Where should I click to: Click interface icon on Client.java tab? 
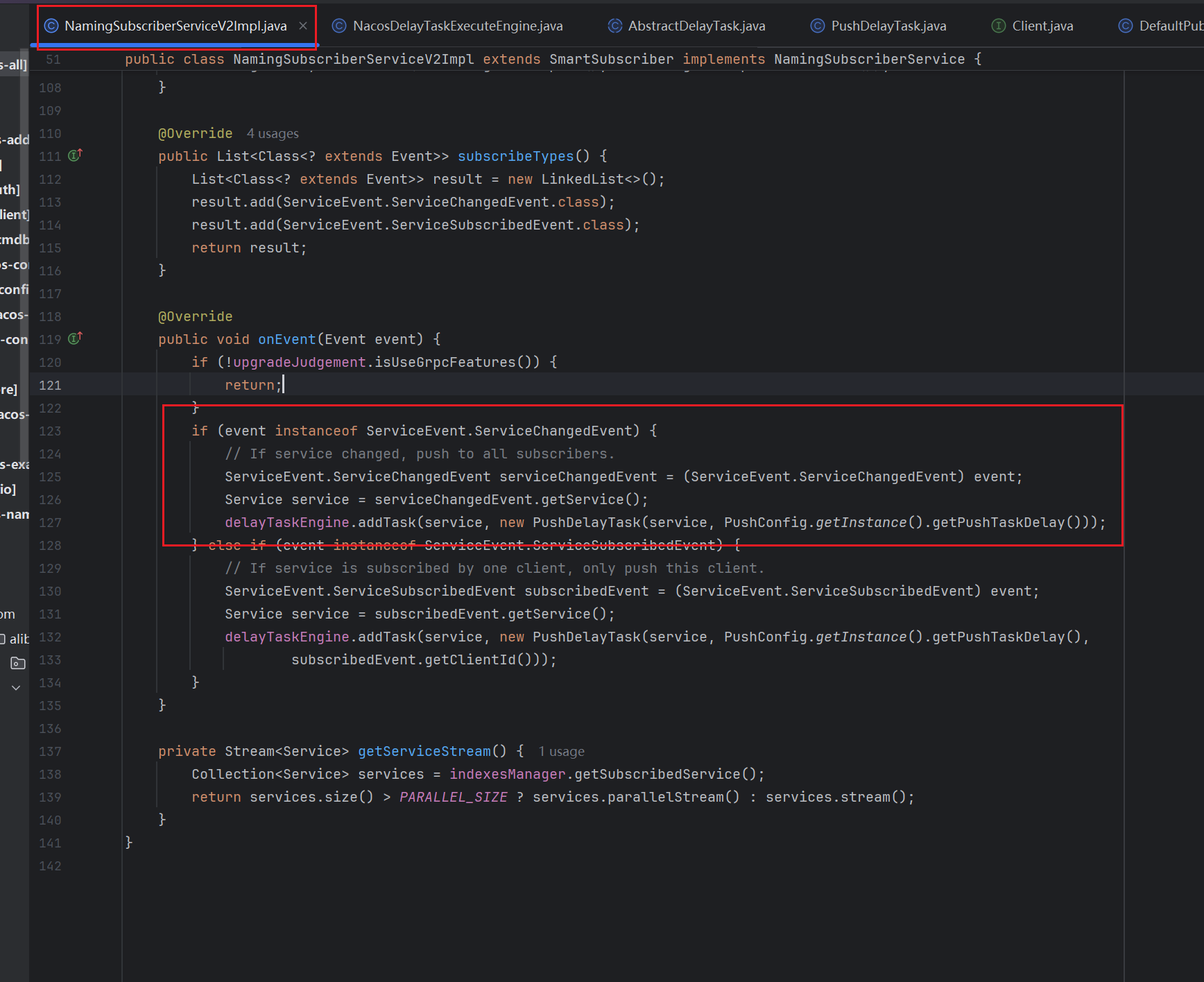coord(999,26)
